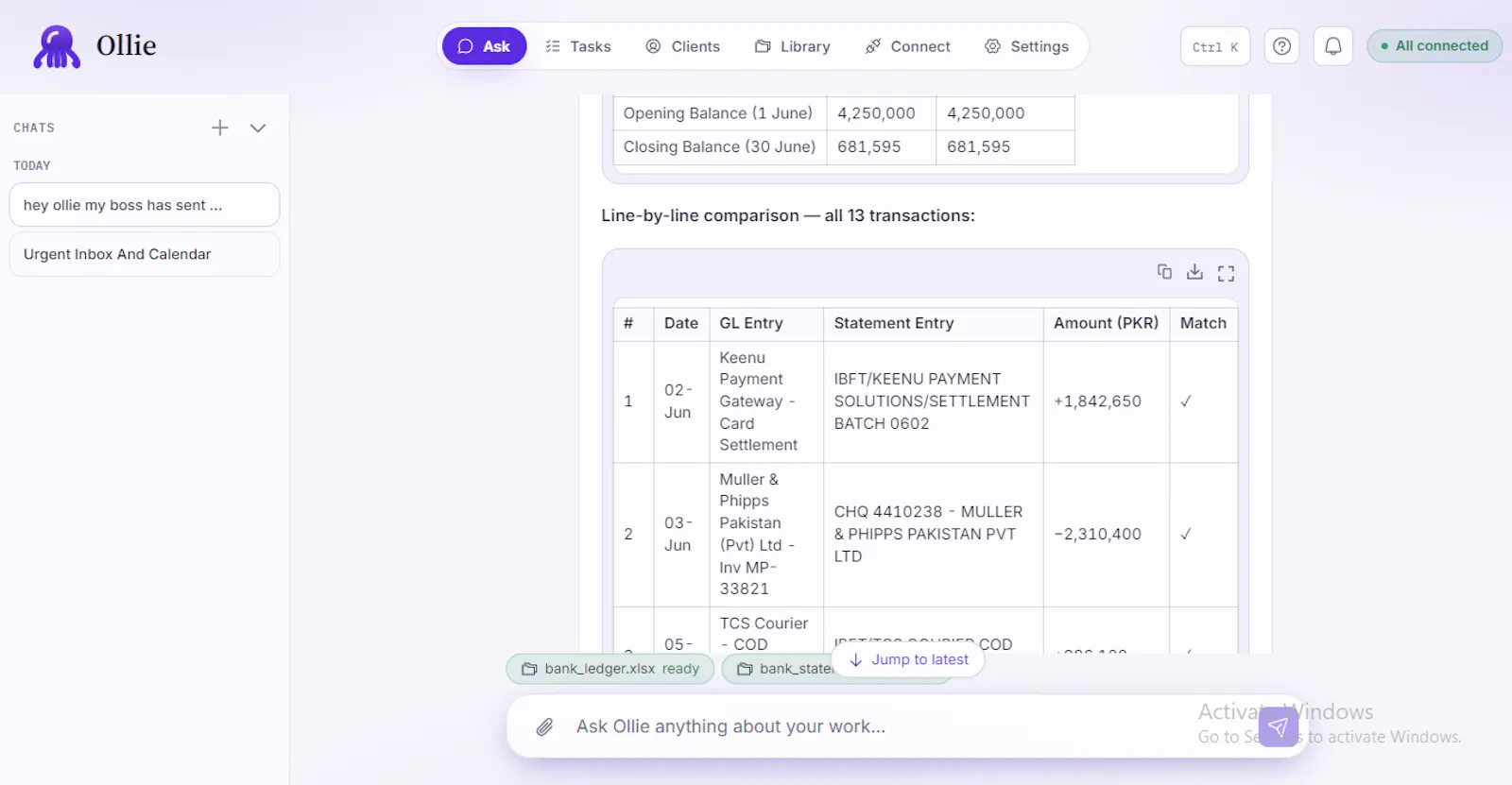Start a new chat with plus icon
The width and height of the screenshot is (1512, 785).
(219, 128)
